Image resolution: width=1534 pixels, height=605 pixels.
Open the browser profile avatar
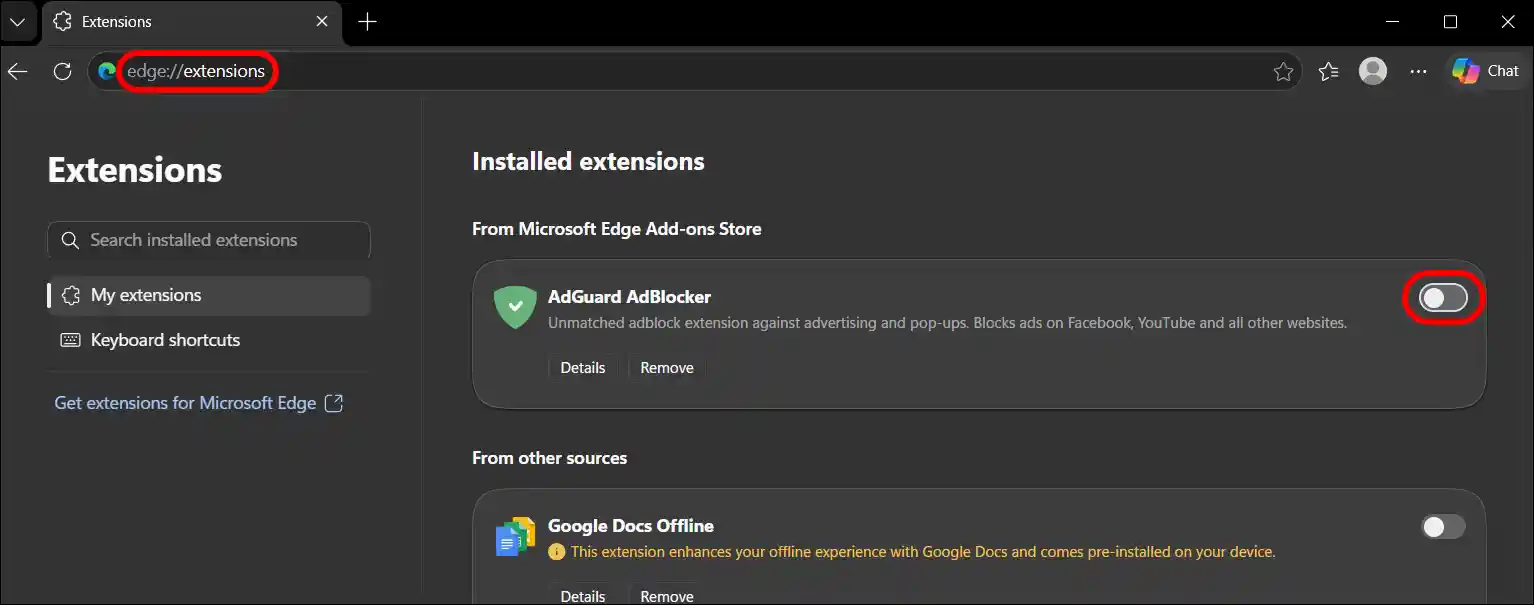[1372, 70]
